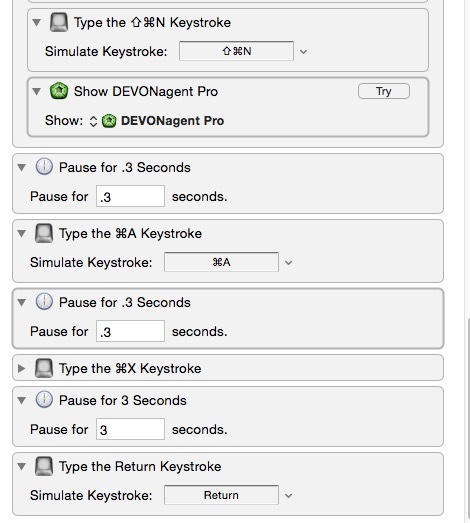This screenshot has height=523, width=470.
Task: Open dropdown arrow next to Return keystroke field
Action: (289, 496)
